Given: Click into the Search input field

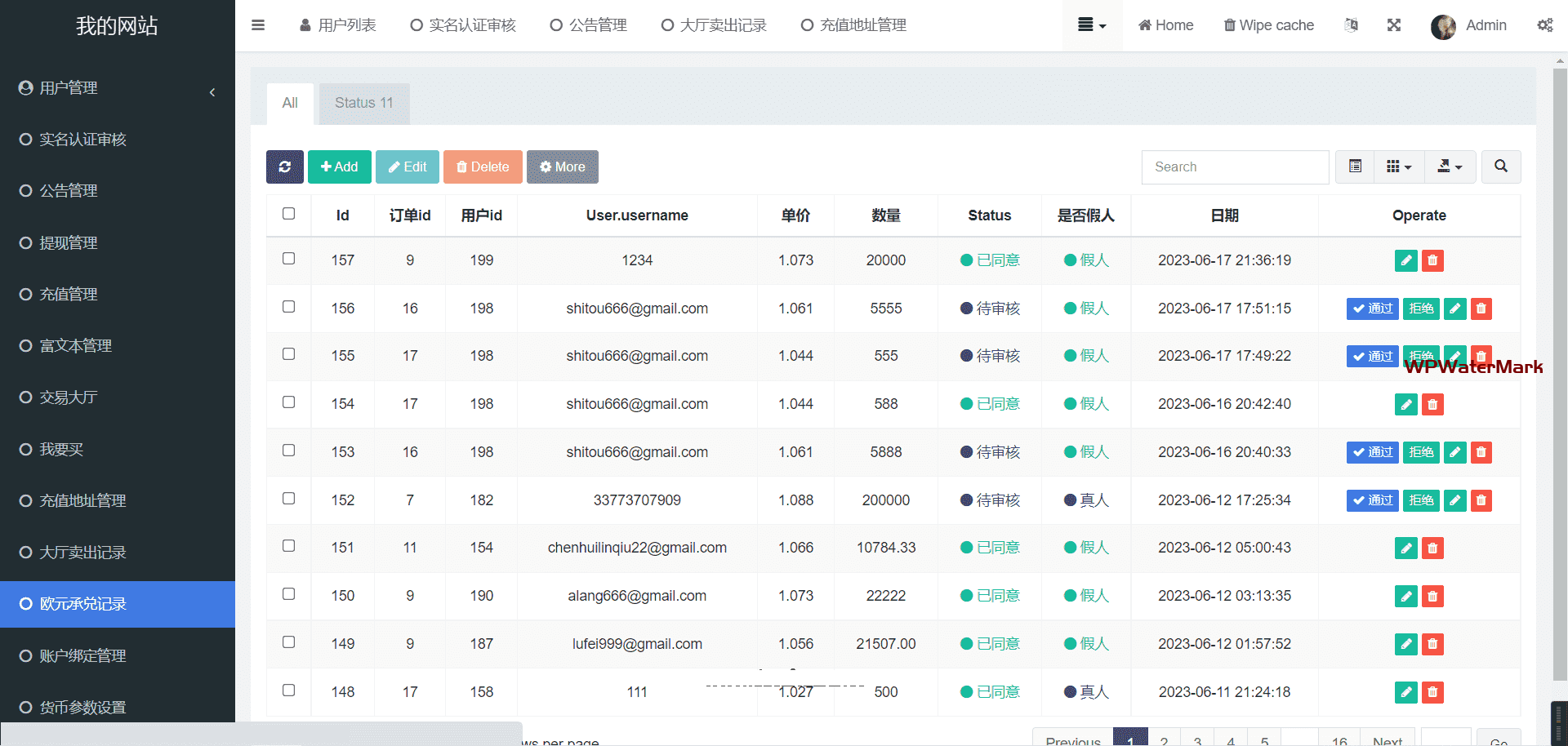Looking at the screenshot, I should pos(1234,167).
